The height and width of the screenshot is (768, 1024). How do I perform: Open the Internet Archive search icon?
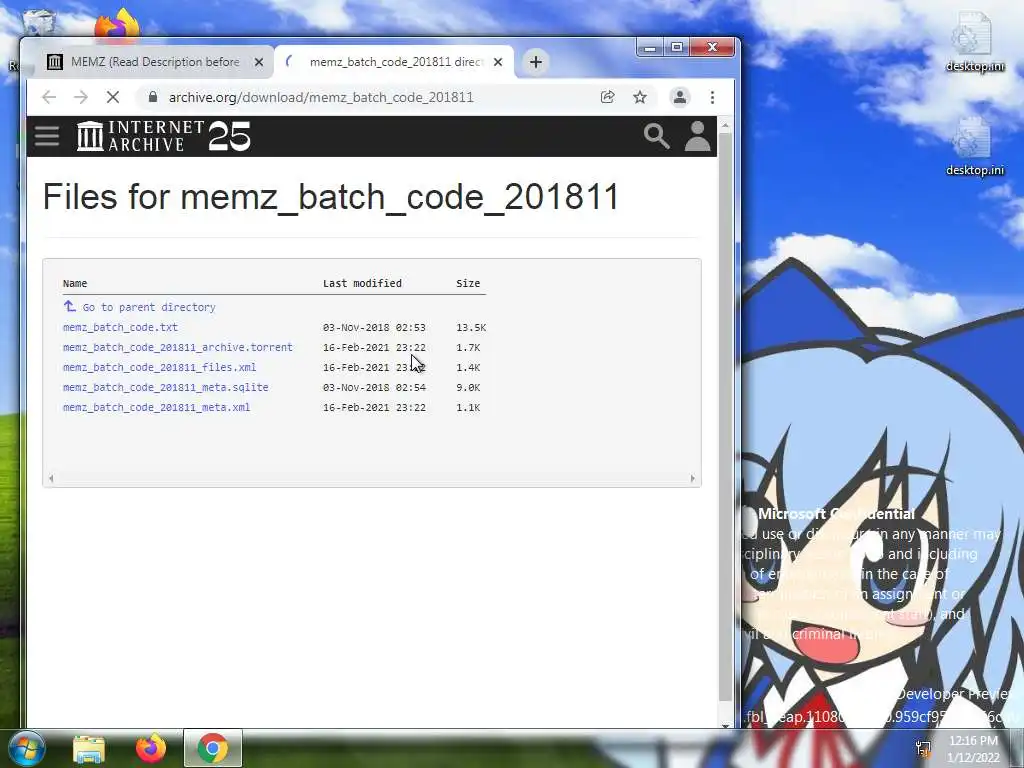tap(656, 136)
